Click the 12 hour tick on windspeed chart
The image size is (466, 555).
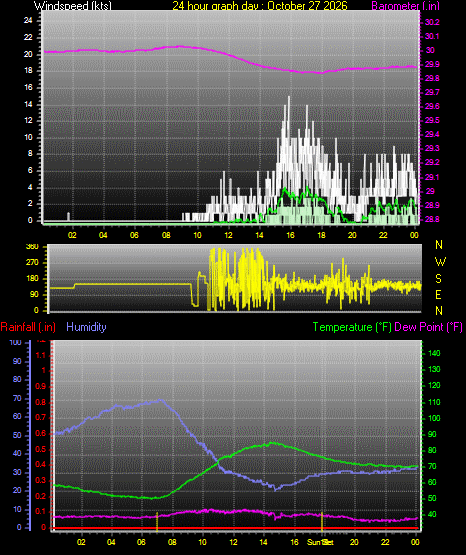[x=228, y=235]
